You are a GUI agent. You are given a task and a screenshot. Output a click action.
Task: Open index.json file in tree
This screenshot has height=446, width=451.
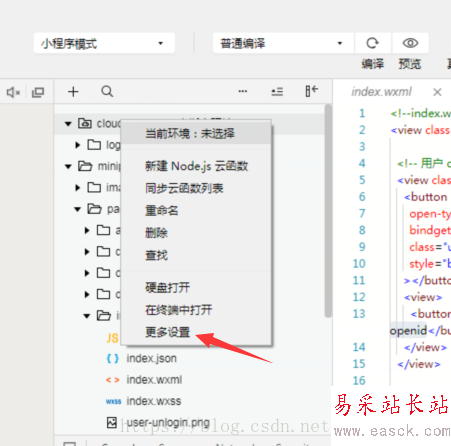coord(151,359)
